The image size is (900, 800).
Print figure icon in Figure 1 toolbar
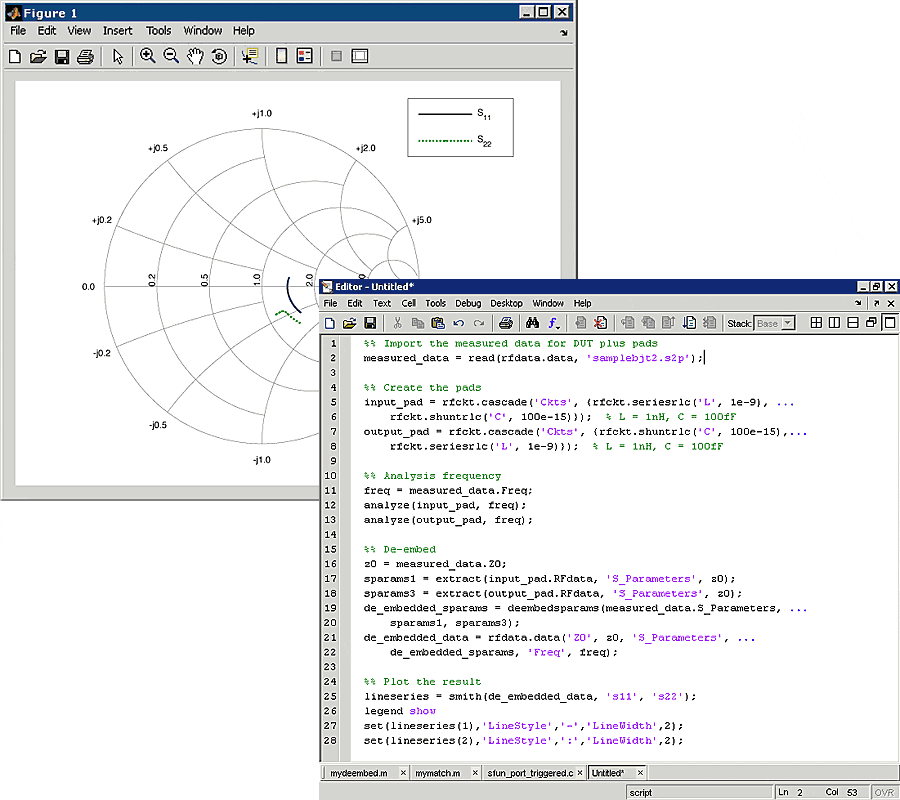pyautogui.click(x=86, y=56)
